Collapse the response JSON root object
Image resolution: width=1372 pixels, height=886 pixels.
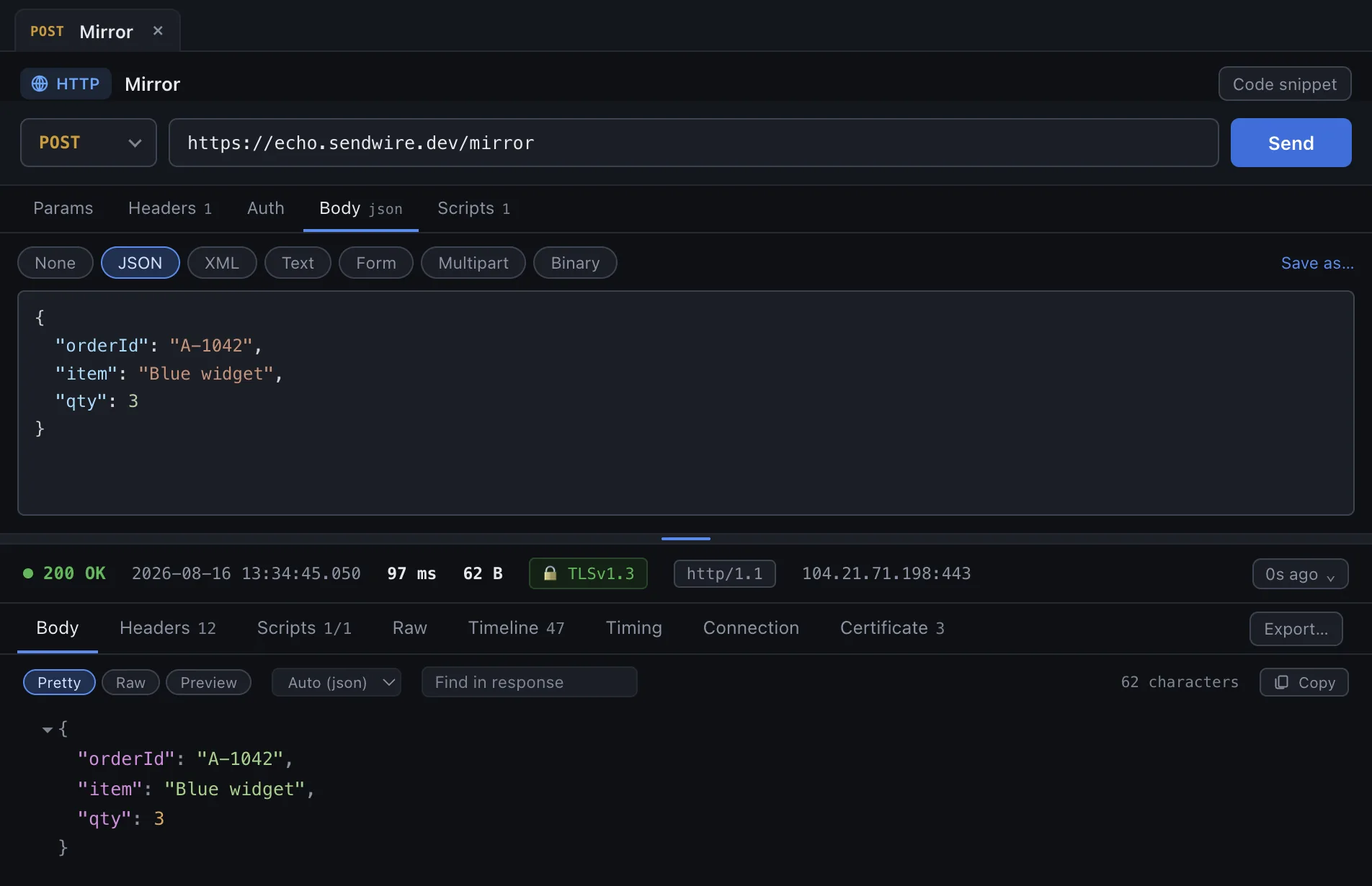(48, 730)
